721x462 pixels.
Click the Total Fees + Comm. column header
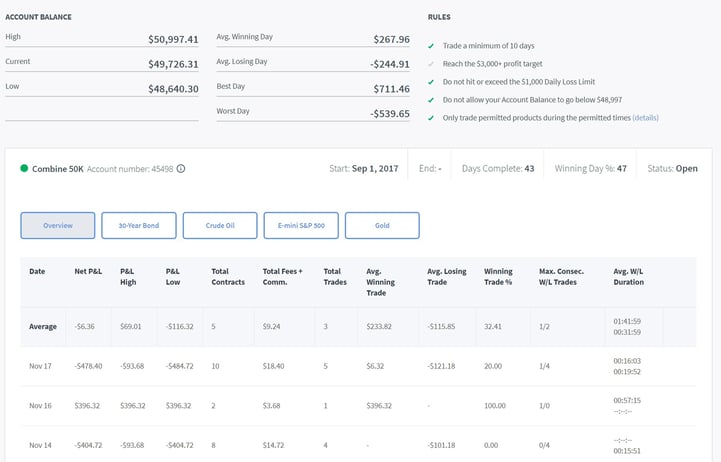[x=282, y=276]
